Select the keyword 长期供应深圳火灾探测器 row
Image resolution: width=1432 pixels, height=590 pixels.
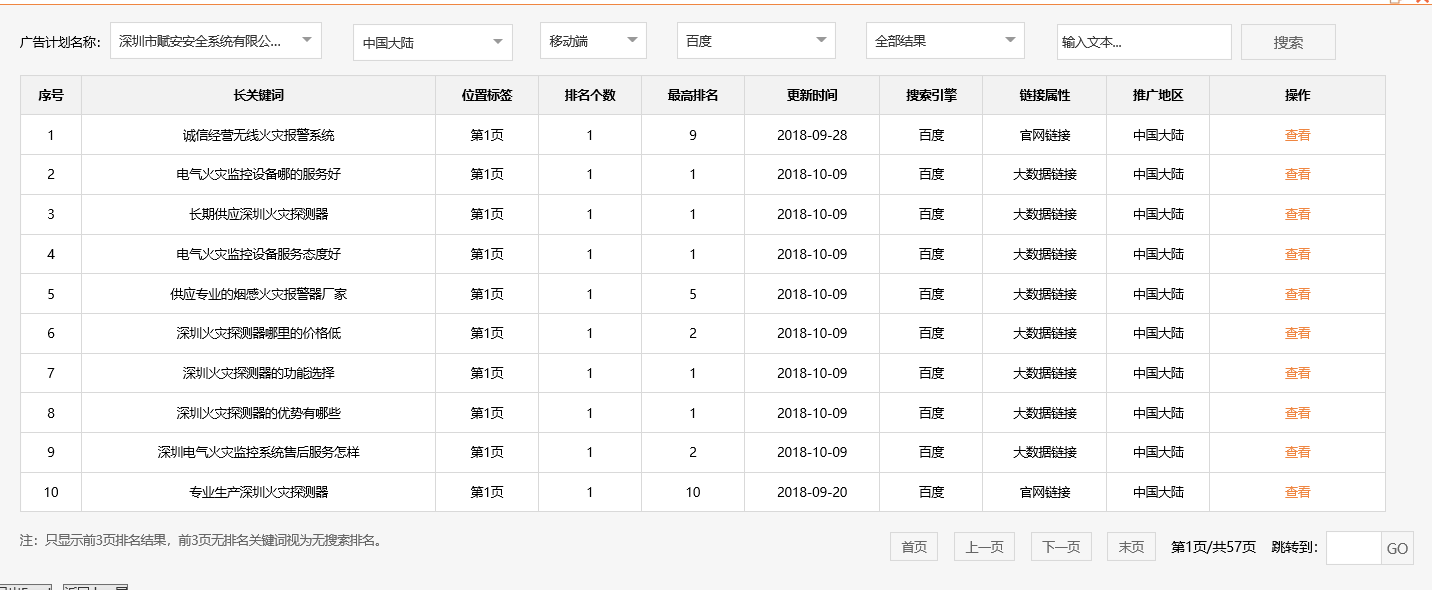[257, 213]
